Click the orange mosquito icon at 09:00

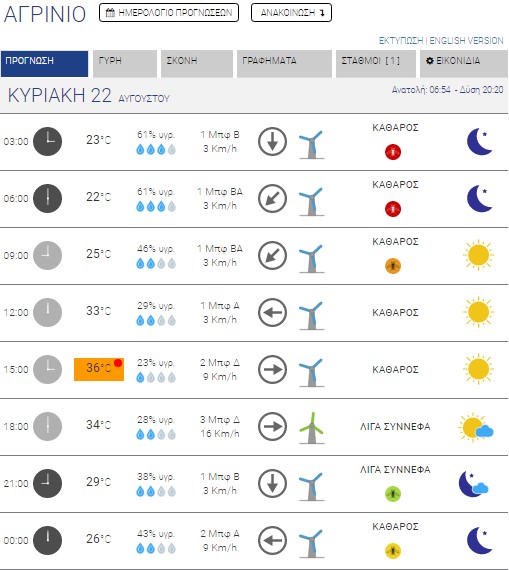pos(393,266)
